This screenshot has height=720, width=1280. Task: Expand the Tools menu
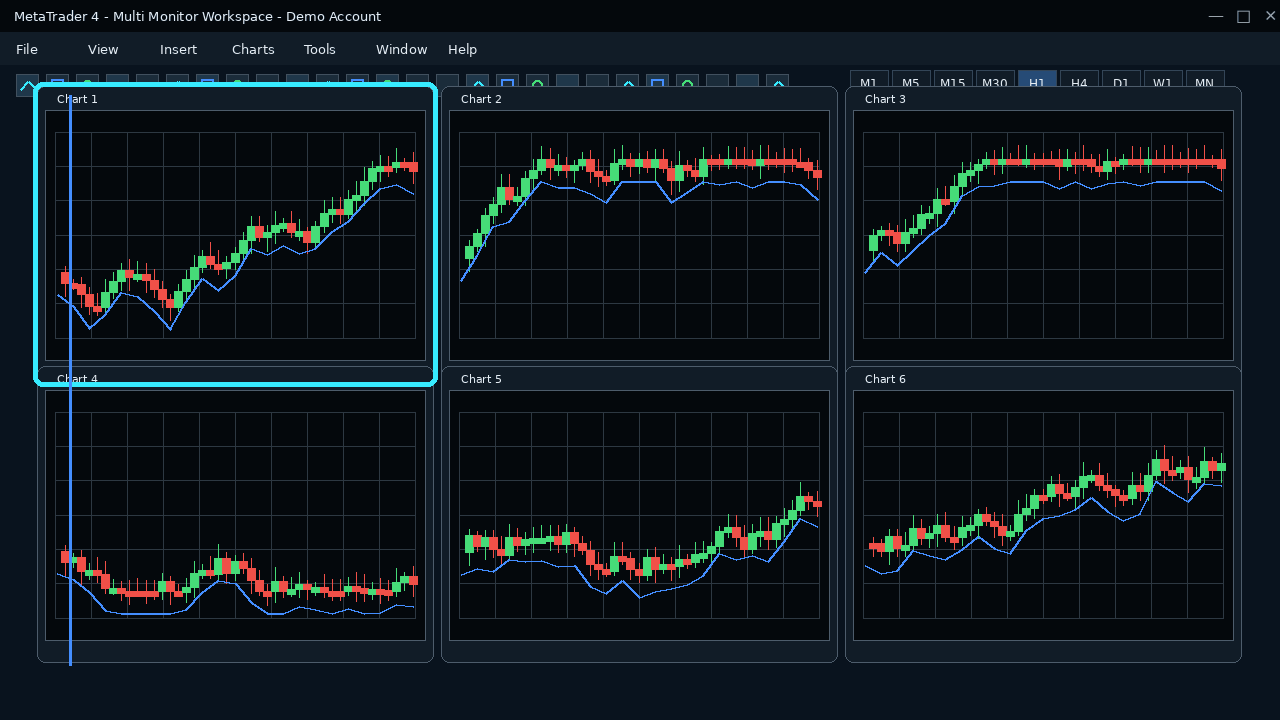point(320,49)
